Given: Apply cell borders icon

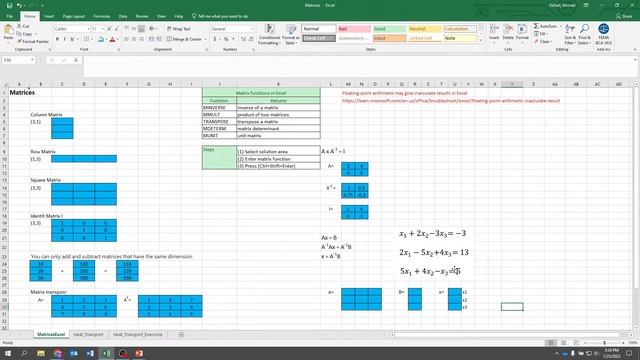Looking at the screenshot, I should pos(86,39).
